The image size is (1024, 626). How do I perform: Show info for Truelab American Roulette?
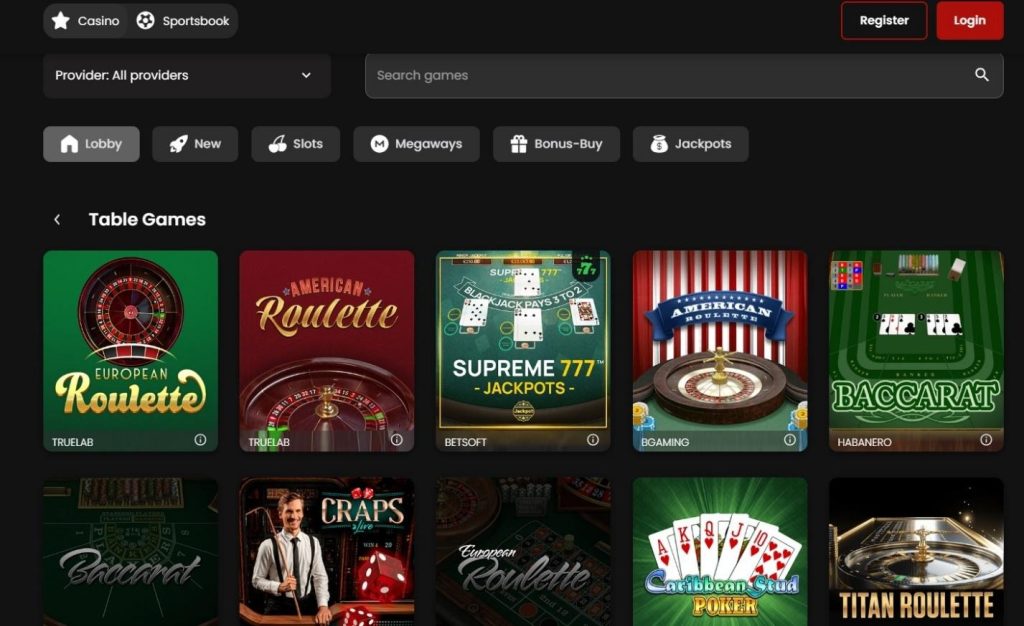pyautogui.click(x=396, y=440)
